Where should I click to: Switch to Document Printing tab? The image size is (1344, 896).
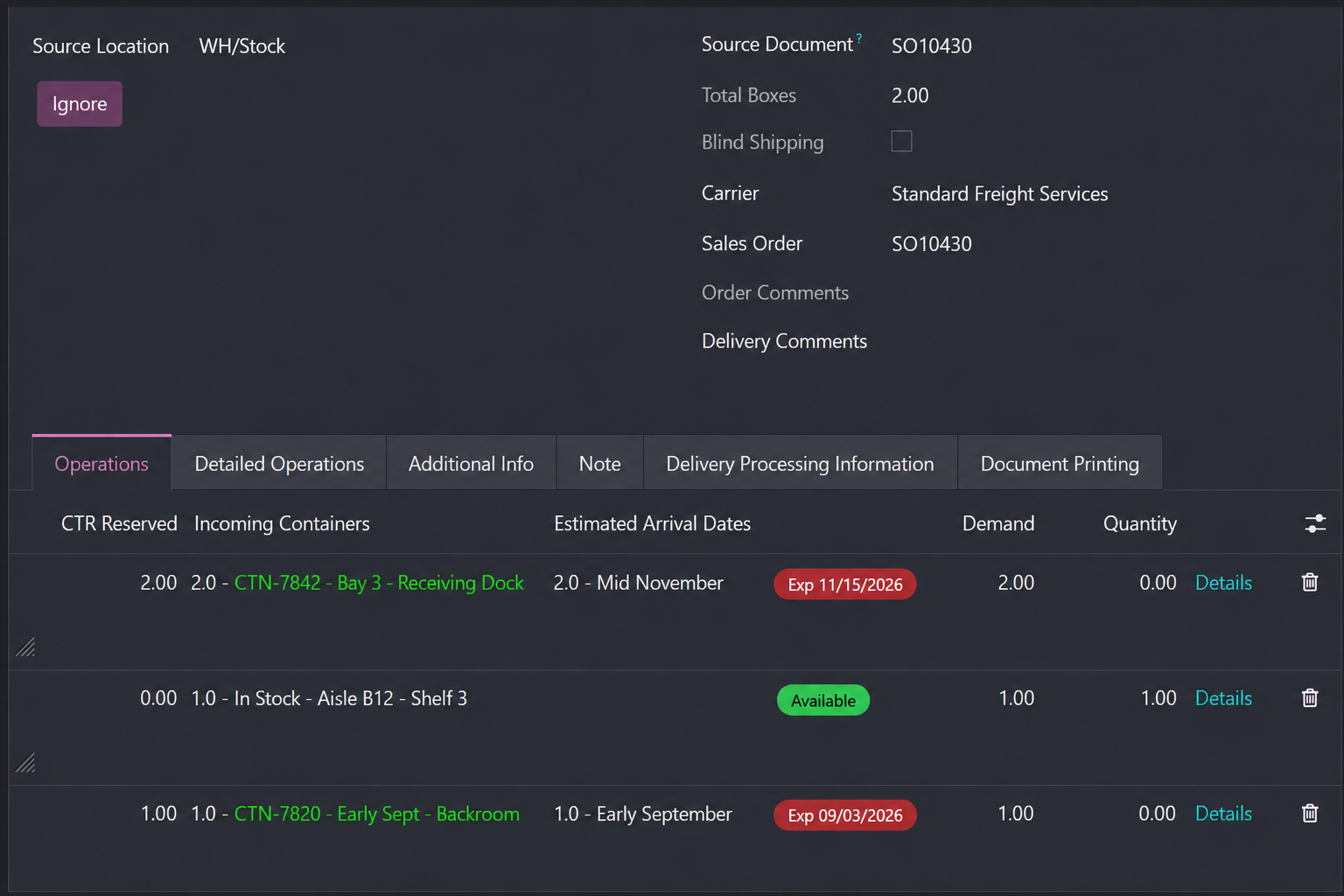click(1060, 464)
